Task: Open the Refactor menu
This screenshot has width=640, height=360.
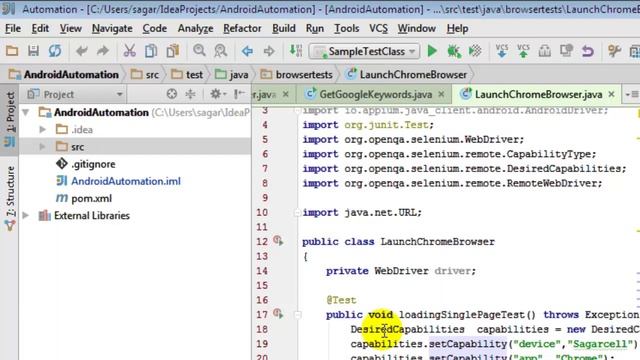Action: point(242,29)
